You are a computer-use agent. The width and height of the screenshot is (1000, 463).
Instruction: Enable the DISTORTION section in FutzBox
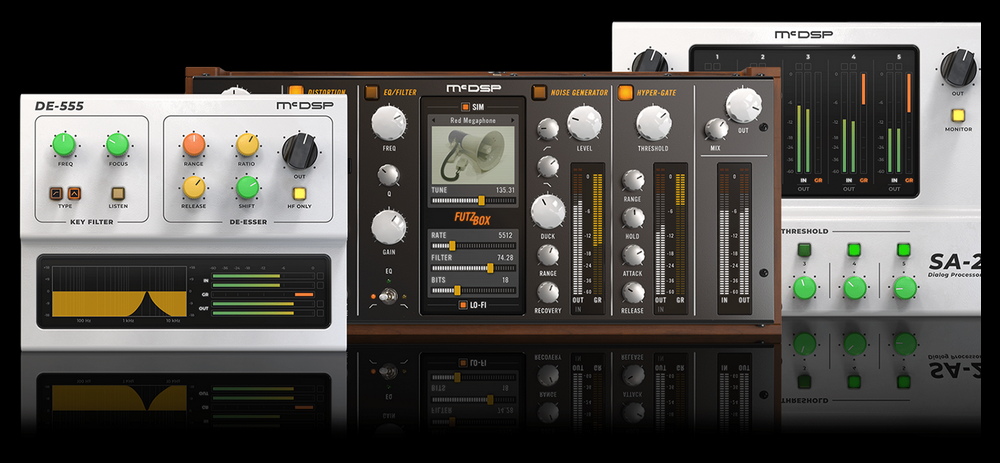[296, 92]
